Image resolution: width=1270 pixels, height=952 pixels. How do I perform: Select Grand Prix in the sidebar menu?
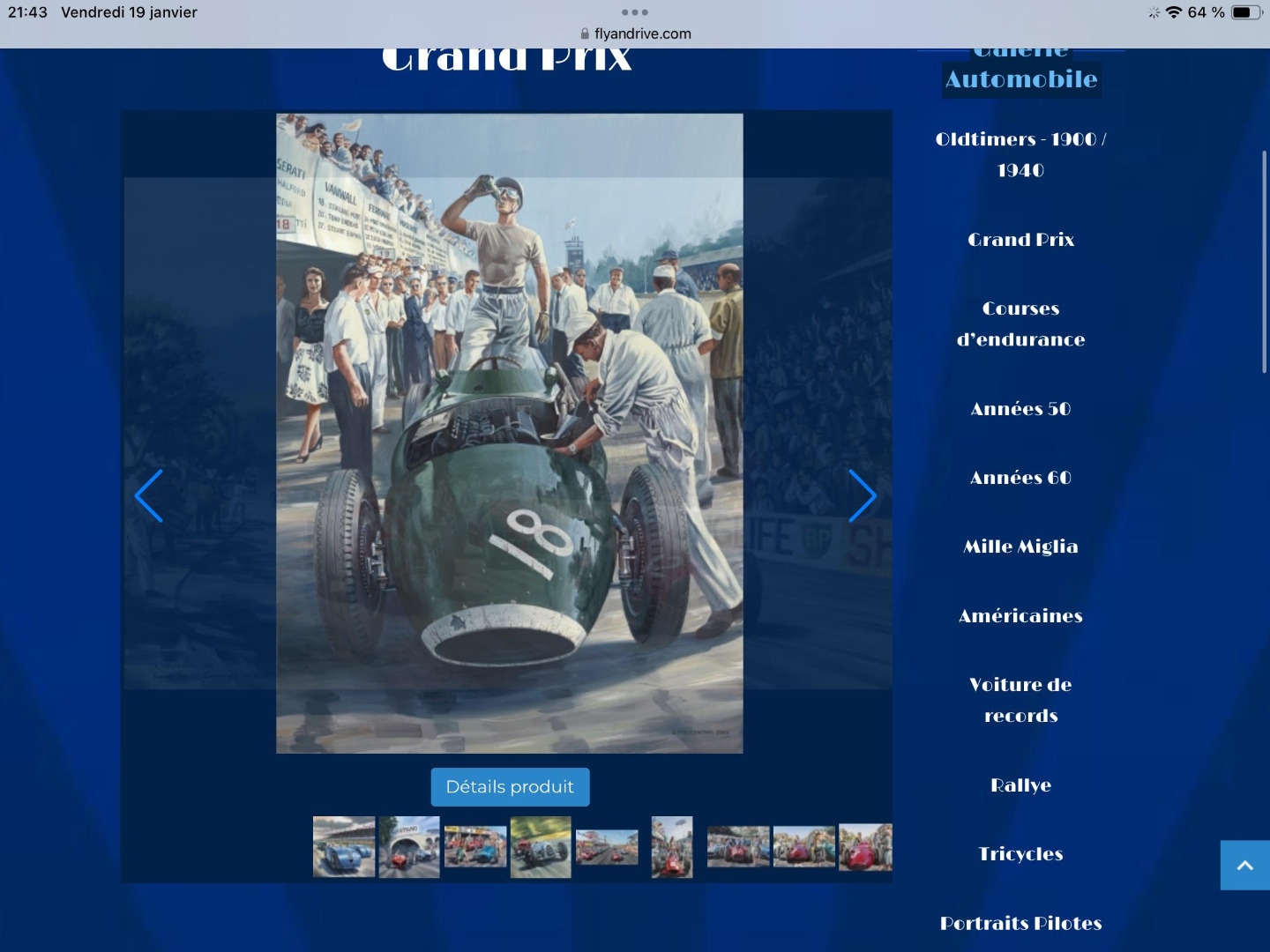1021,240
